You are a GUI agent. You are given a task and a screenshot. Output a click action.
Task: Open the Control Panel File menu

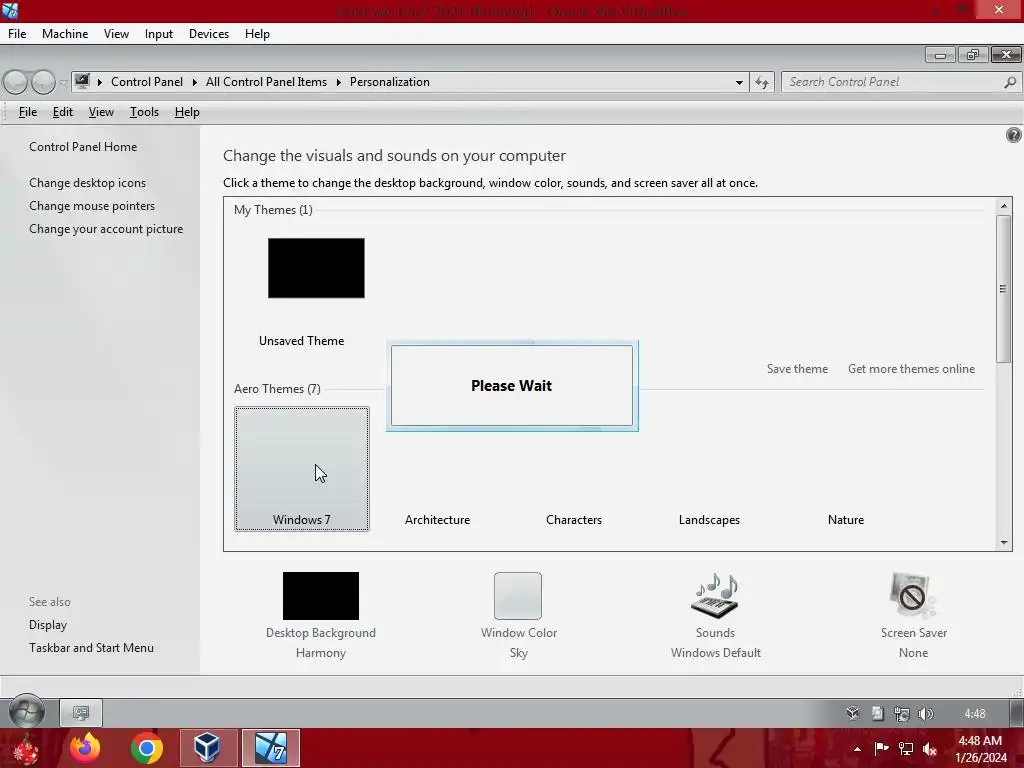tap(27, 112)
